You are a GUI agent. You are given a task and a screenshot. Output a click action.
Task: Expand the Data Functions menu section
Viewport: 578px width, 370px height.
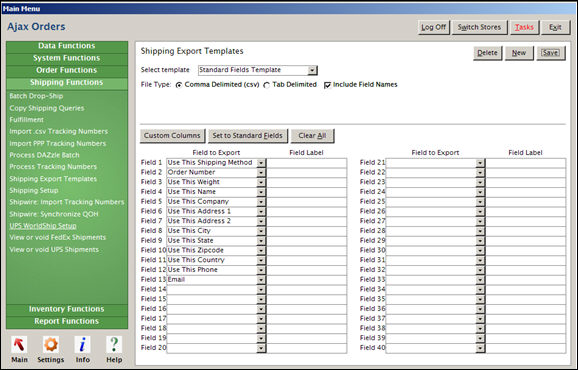[x=67, y=46]
